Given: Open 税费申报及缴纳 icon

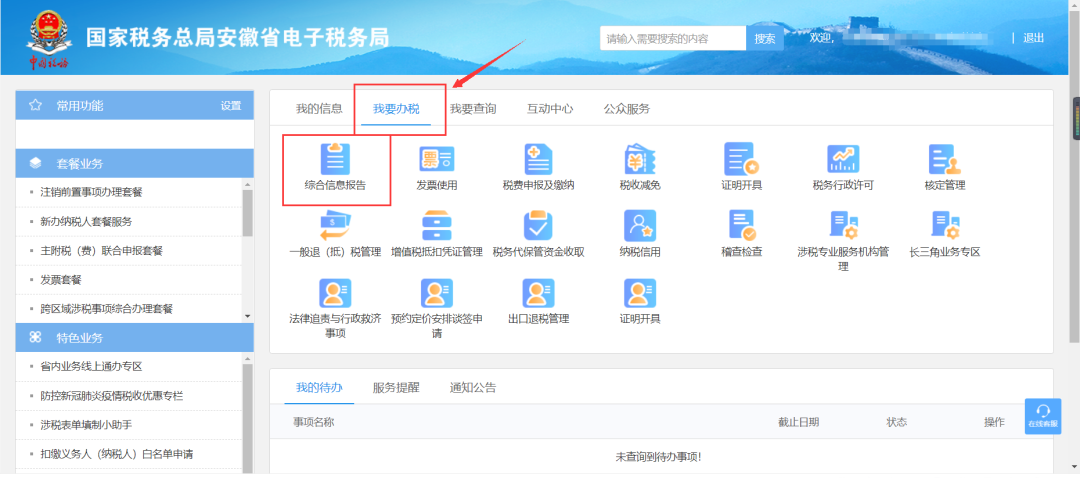Looking at the screenshot, I should [x=539, y=160].
